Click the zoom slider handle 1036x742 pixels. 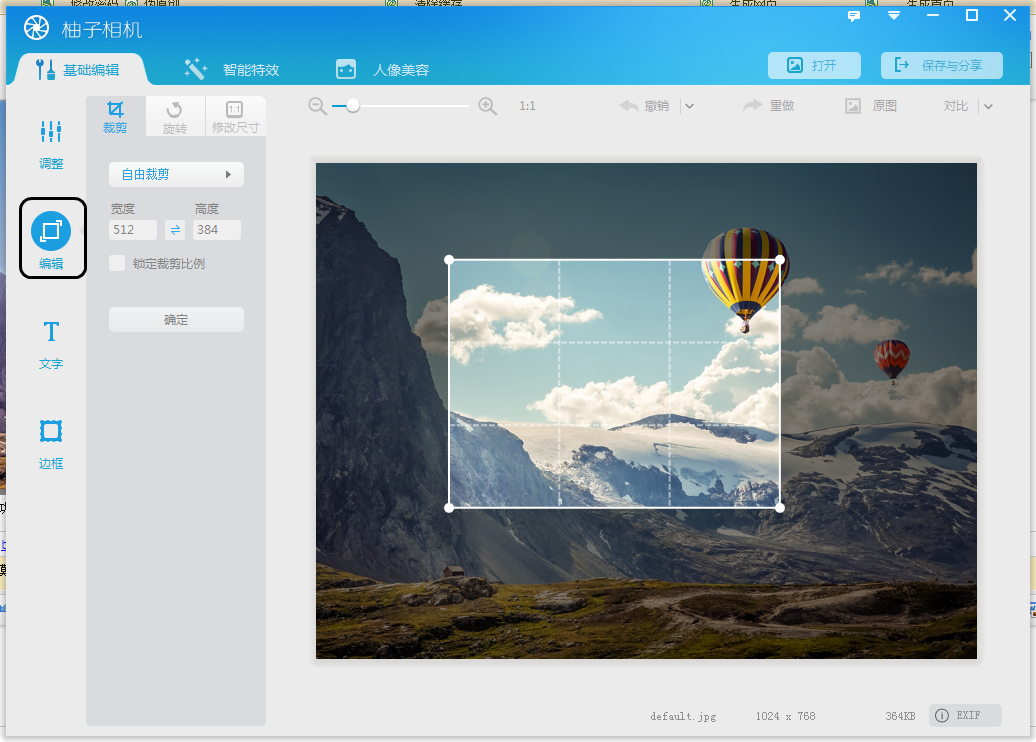pyautogui.click(x=353, y=106)
